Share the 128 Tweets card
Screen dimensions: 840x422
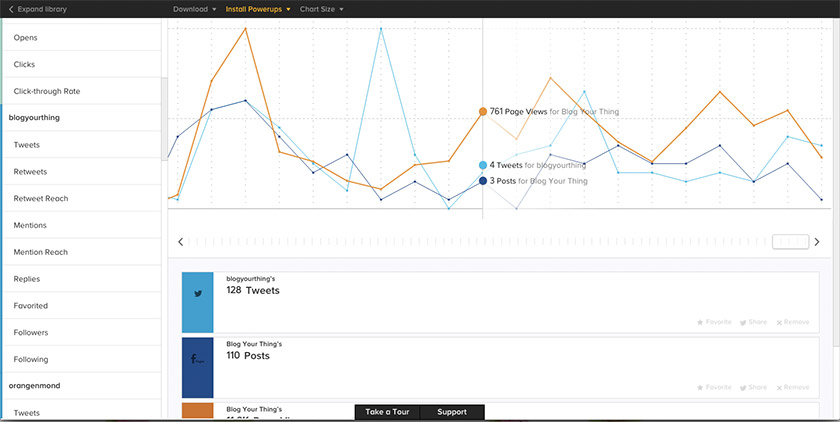[x=753, y=322]
